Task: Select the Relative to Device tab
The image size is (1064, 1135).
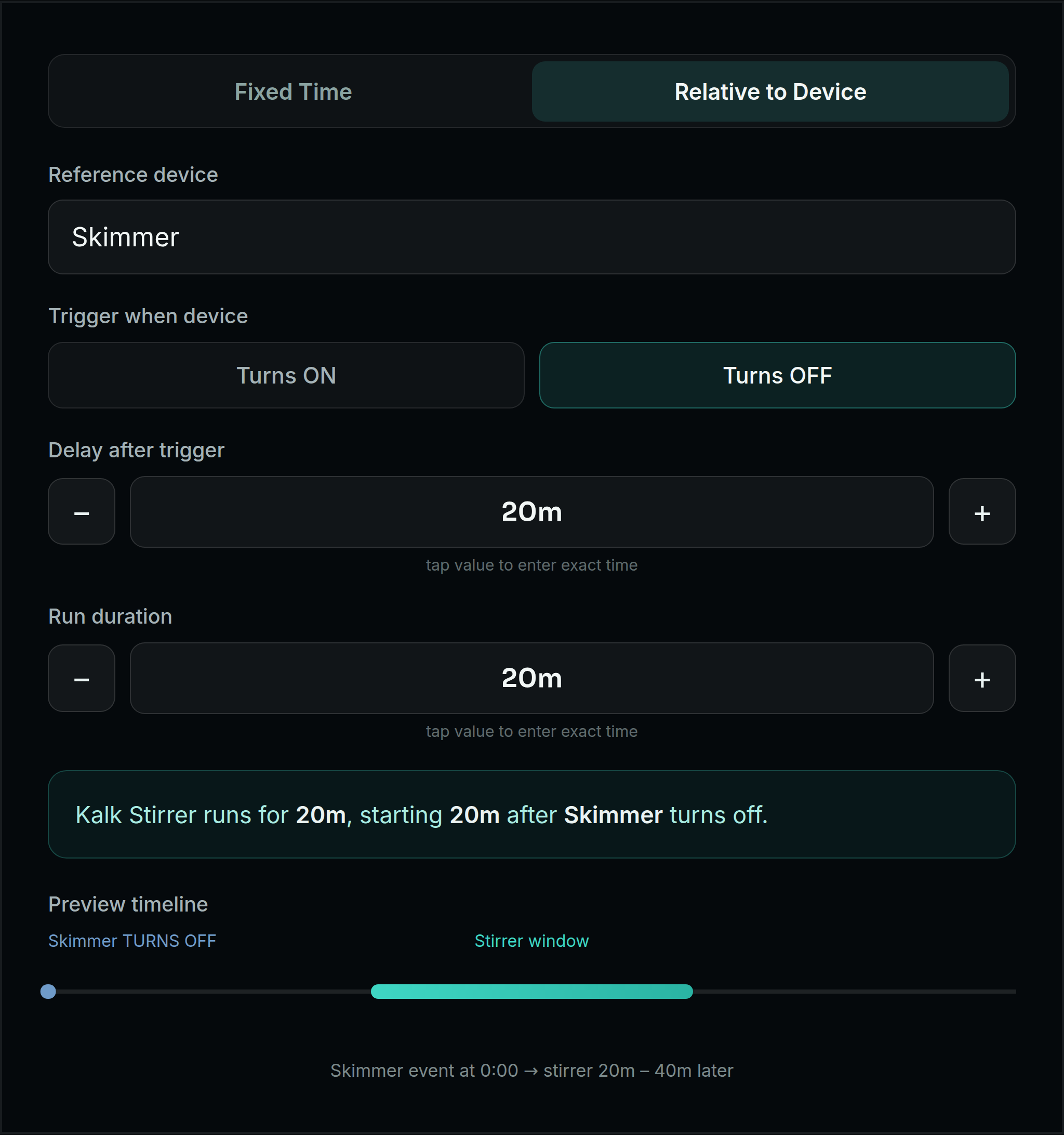Action: point(770,91)
